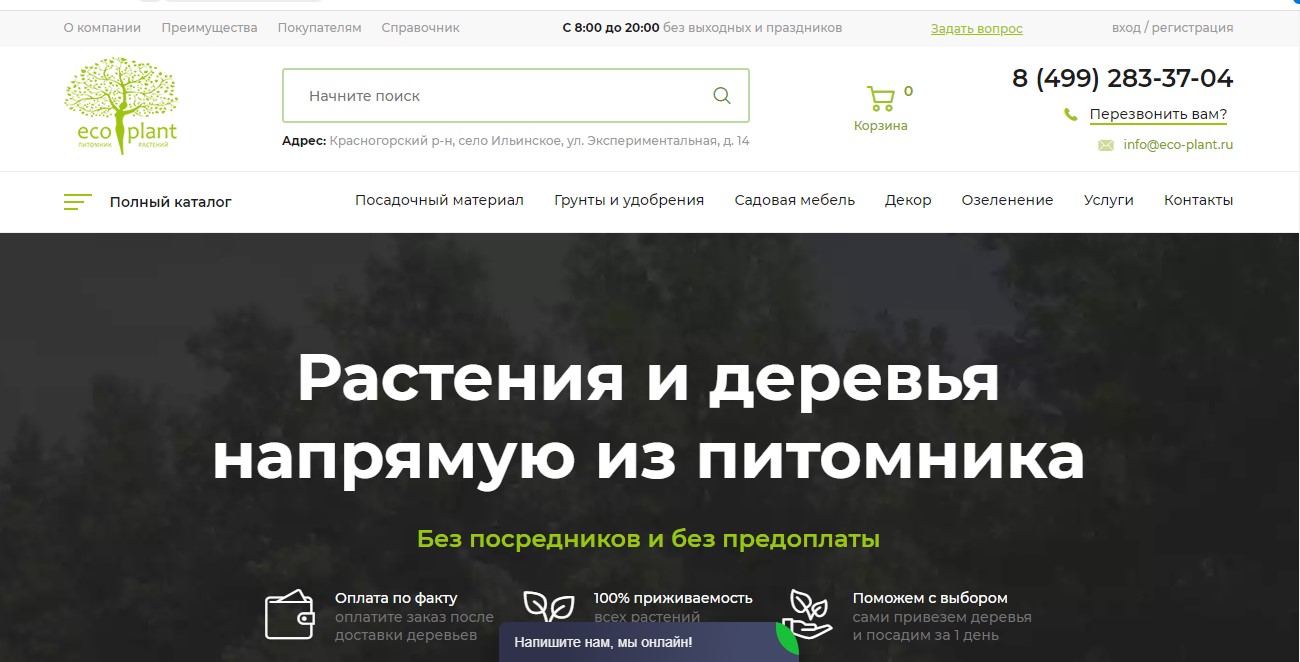
Task: Open the shopping cart icon
Action: pos(880,99)
